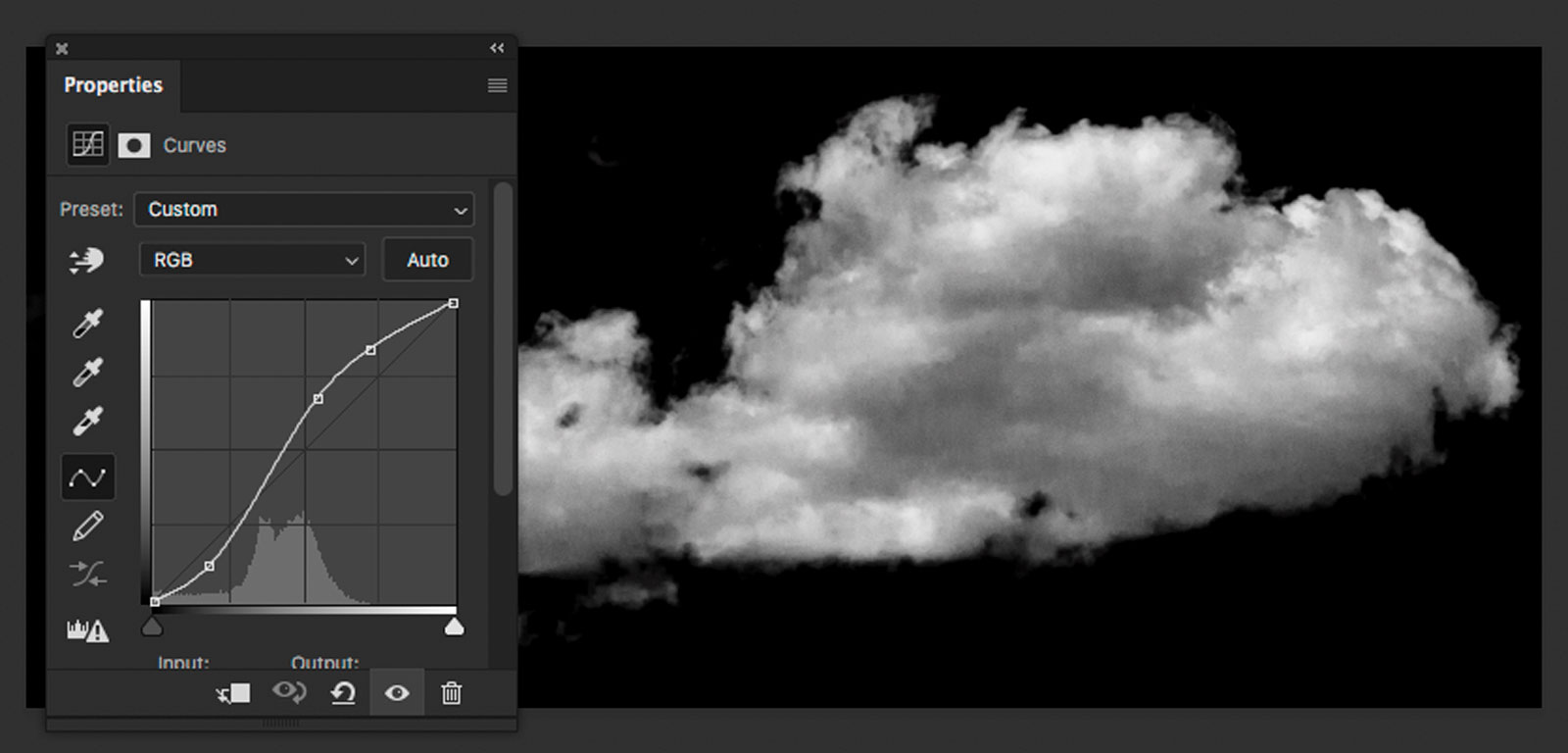Pick the gray point eyedropper
Screen dimensions: 1568x753
(x=87, y=373)
